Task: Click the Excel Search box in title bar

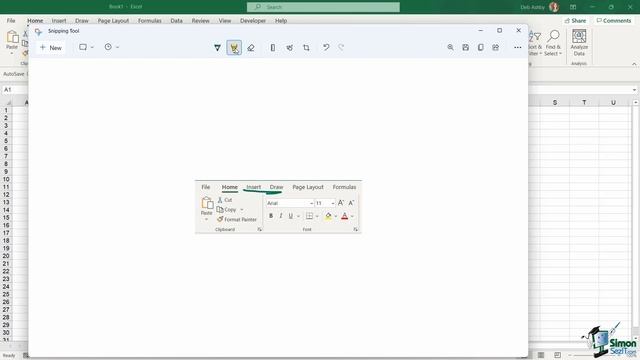Action: point(323,7)
